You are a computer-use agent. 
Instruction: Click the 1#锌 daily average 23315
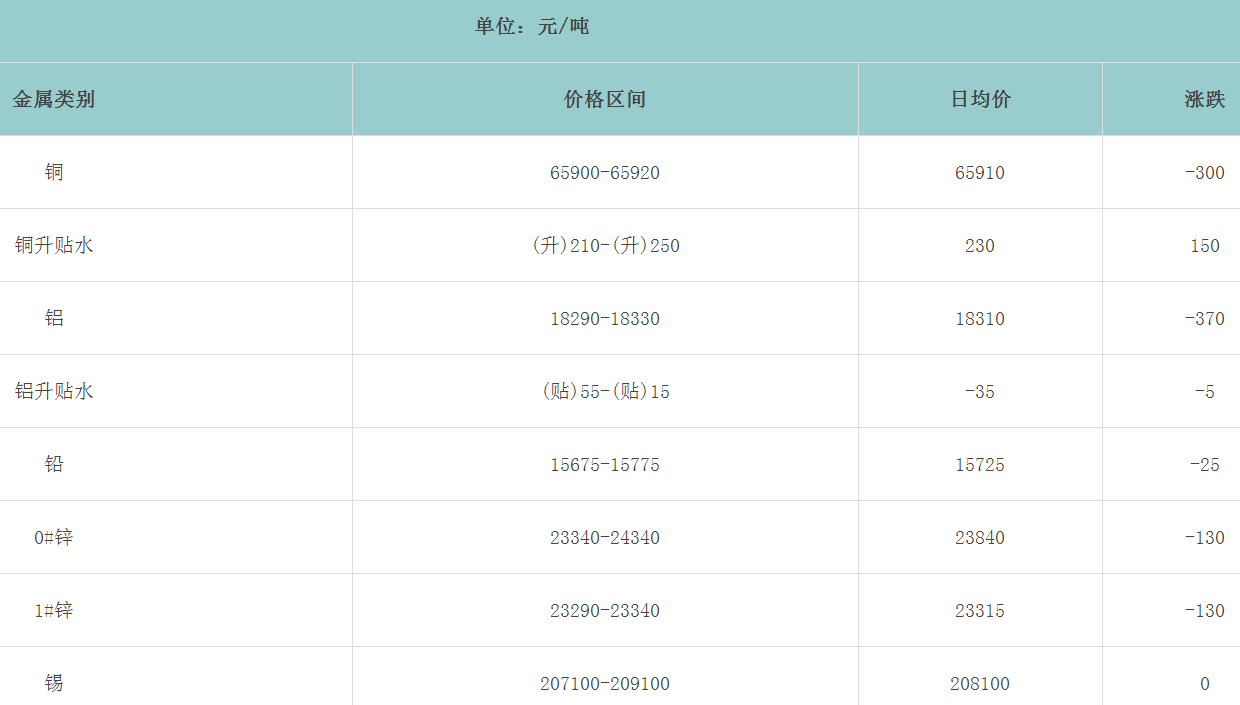click(x=980, y=611)
